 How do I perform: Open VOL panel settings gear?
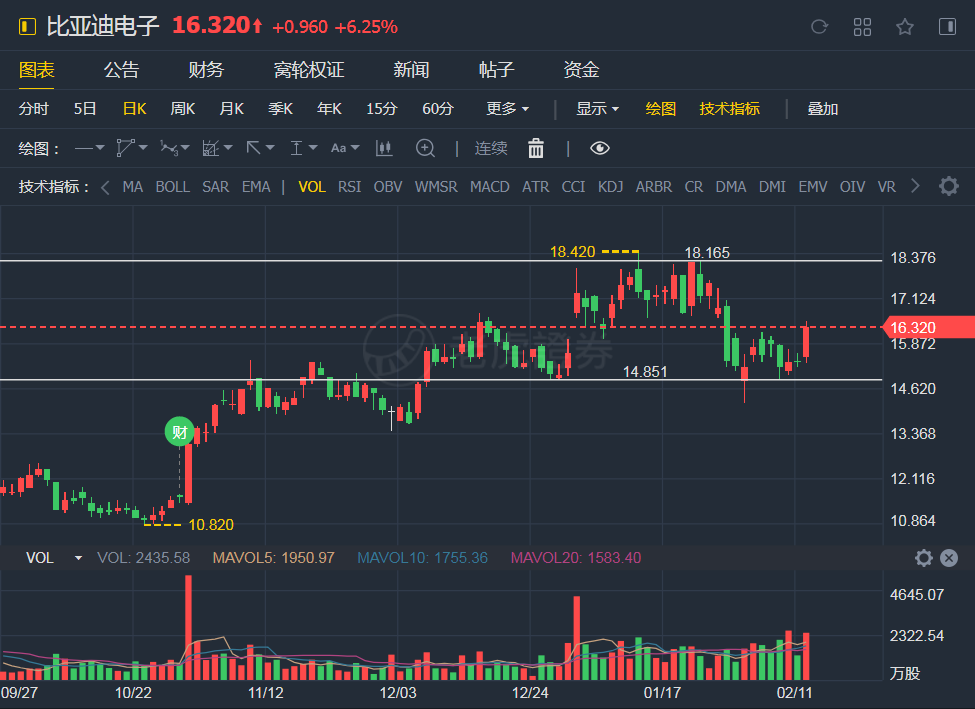[924, 558]
